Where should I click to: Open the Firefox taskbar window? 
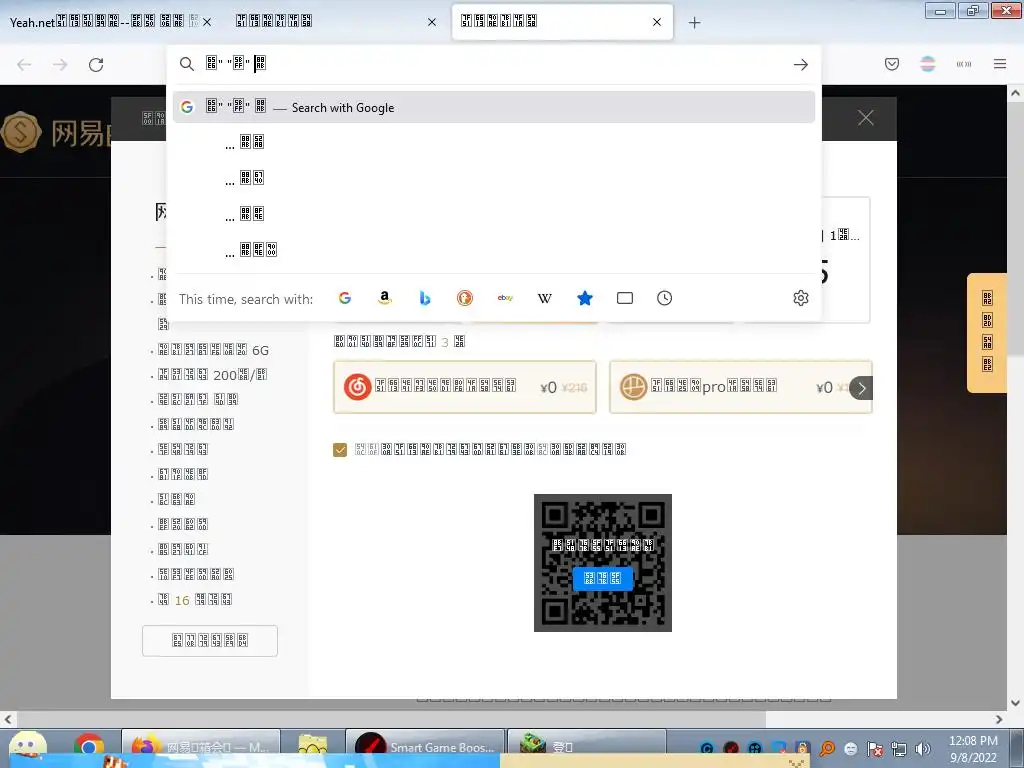point(201,748)
